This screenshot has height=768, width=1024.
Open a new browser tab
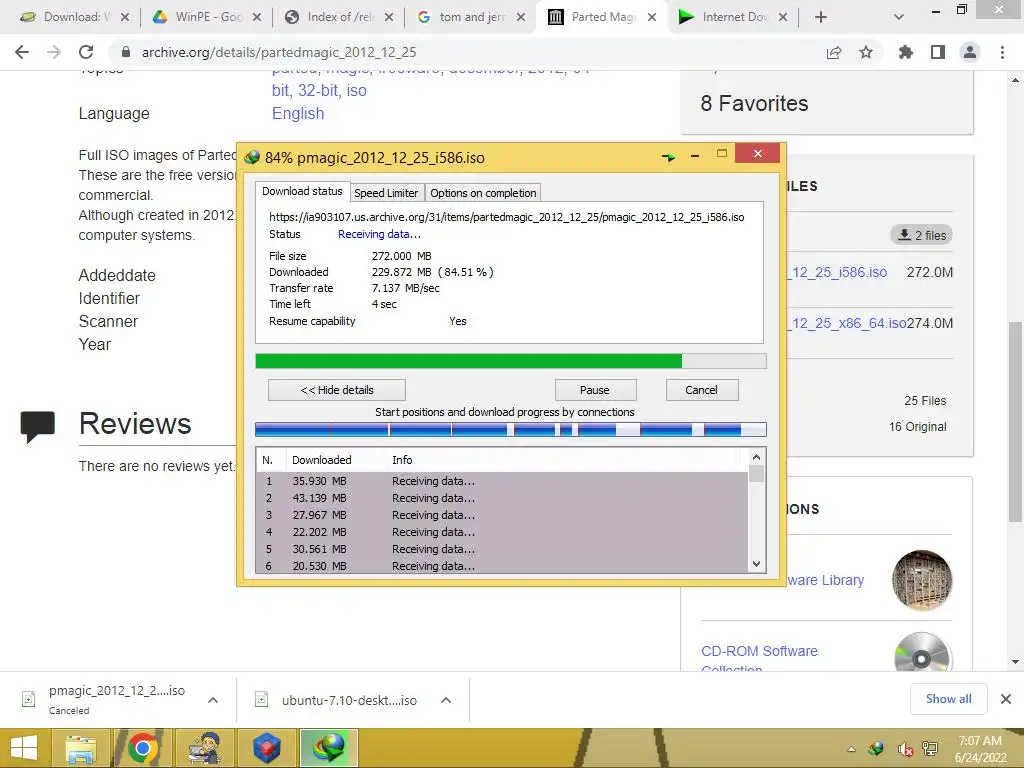click(x=821, y=17)
